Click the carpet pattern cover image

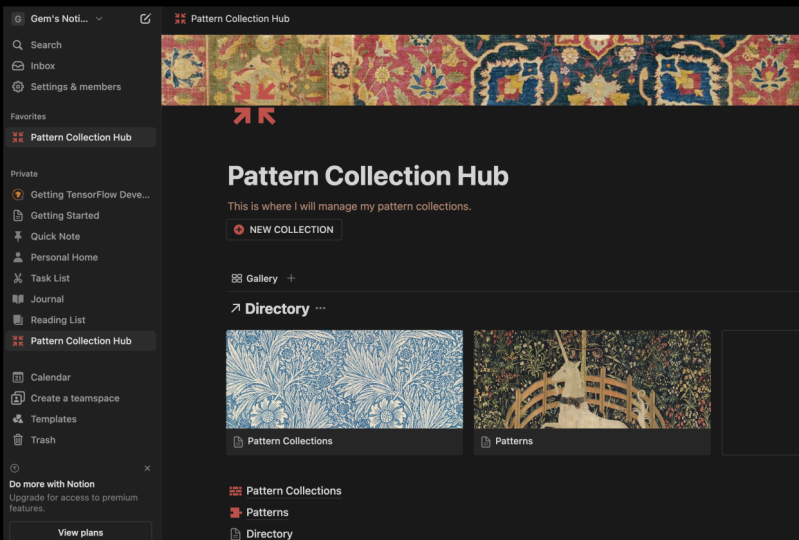[x=480, y=70]
